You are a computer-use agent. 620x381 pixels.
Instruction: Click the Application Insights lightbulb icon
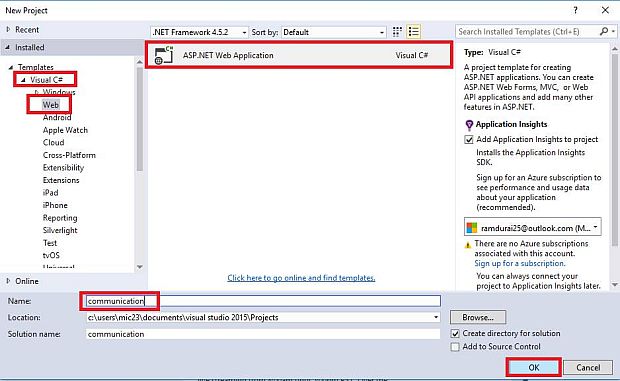coord(469,125)
